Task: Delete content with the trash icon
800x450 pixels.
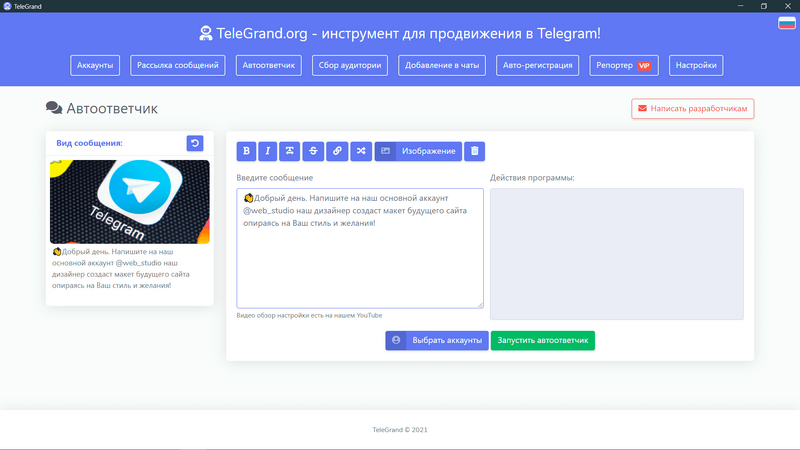Action: (x=474, y=151)
